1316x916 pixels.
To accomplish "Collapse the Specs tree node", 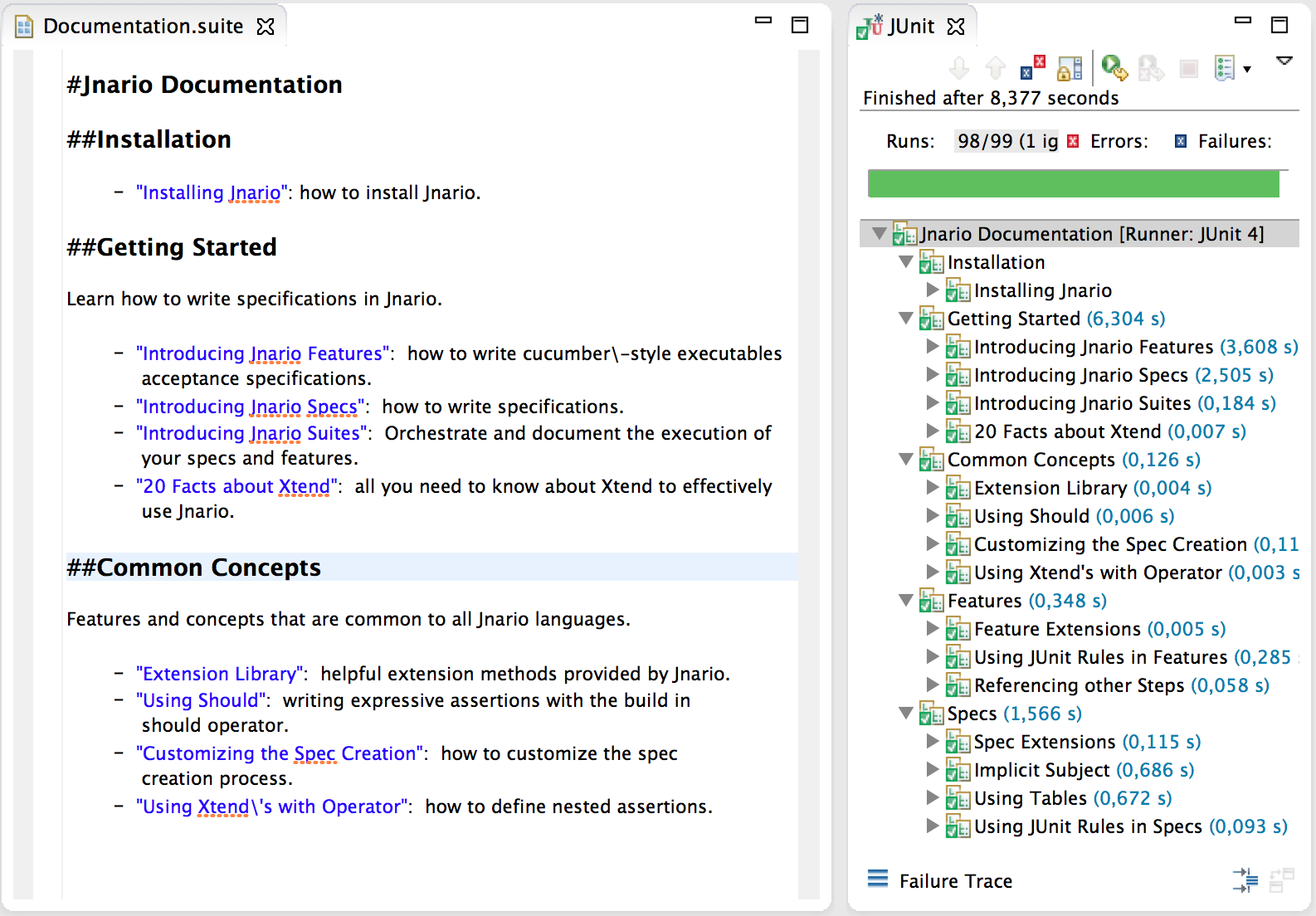I will coord(906,714).
